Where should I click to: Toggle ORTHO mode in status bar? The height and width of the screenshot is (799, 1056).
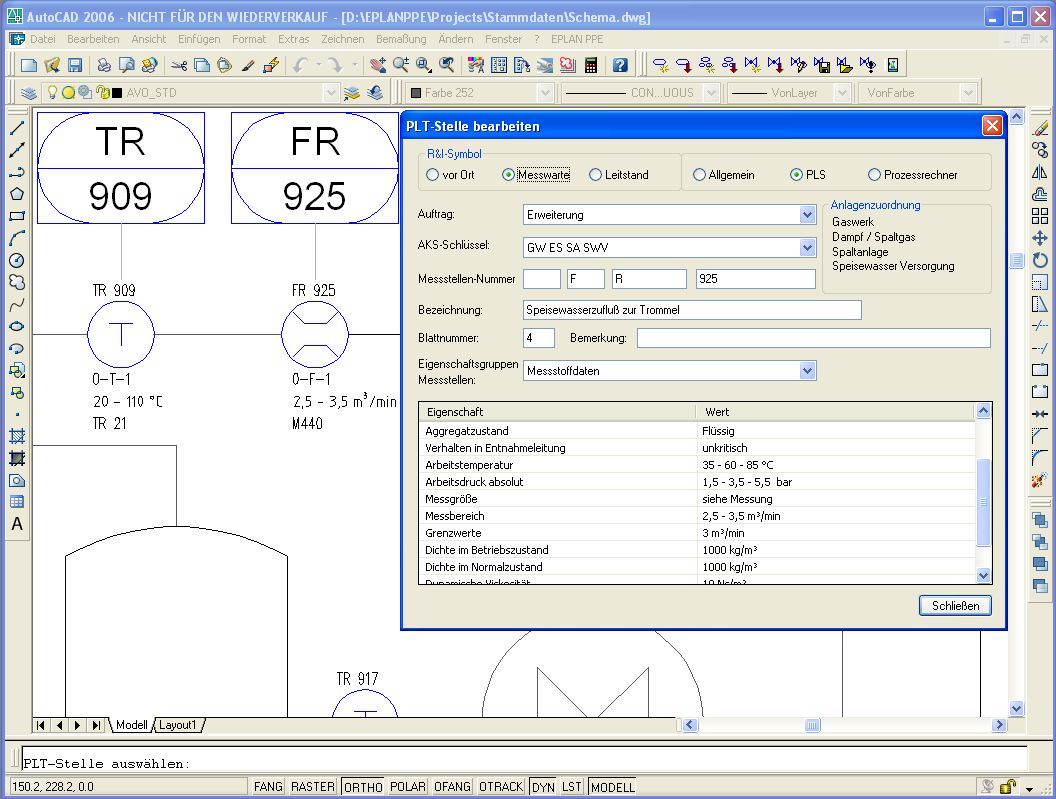[x=363, y=787]
